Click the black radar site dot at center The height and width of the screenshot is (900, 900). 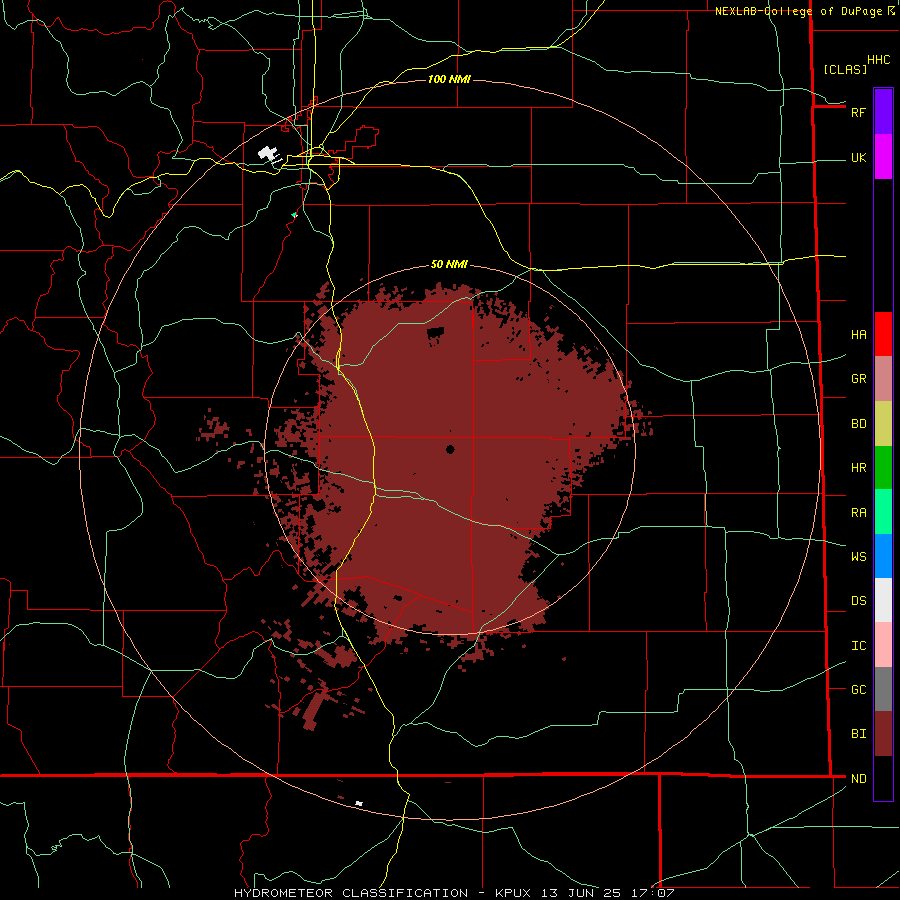tap(450, 449)
